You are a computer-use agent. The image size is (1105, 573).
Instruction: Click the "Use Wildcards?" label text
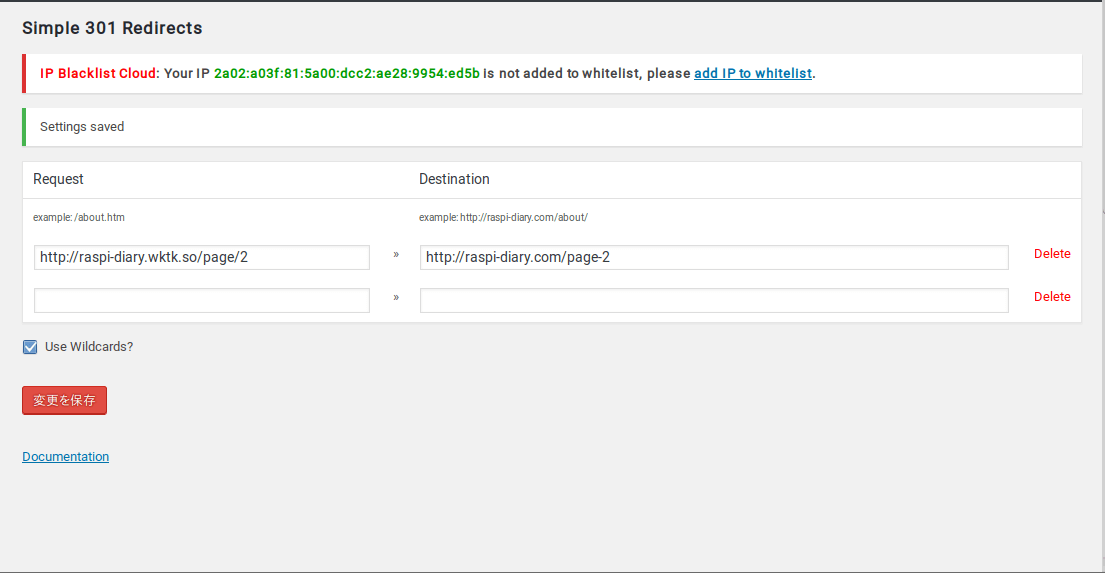point(89,347)
